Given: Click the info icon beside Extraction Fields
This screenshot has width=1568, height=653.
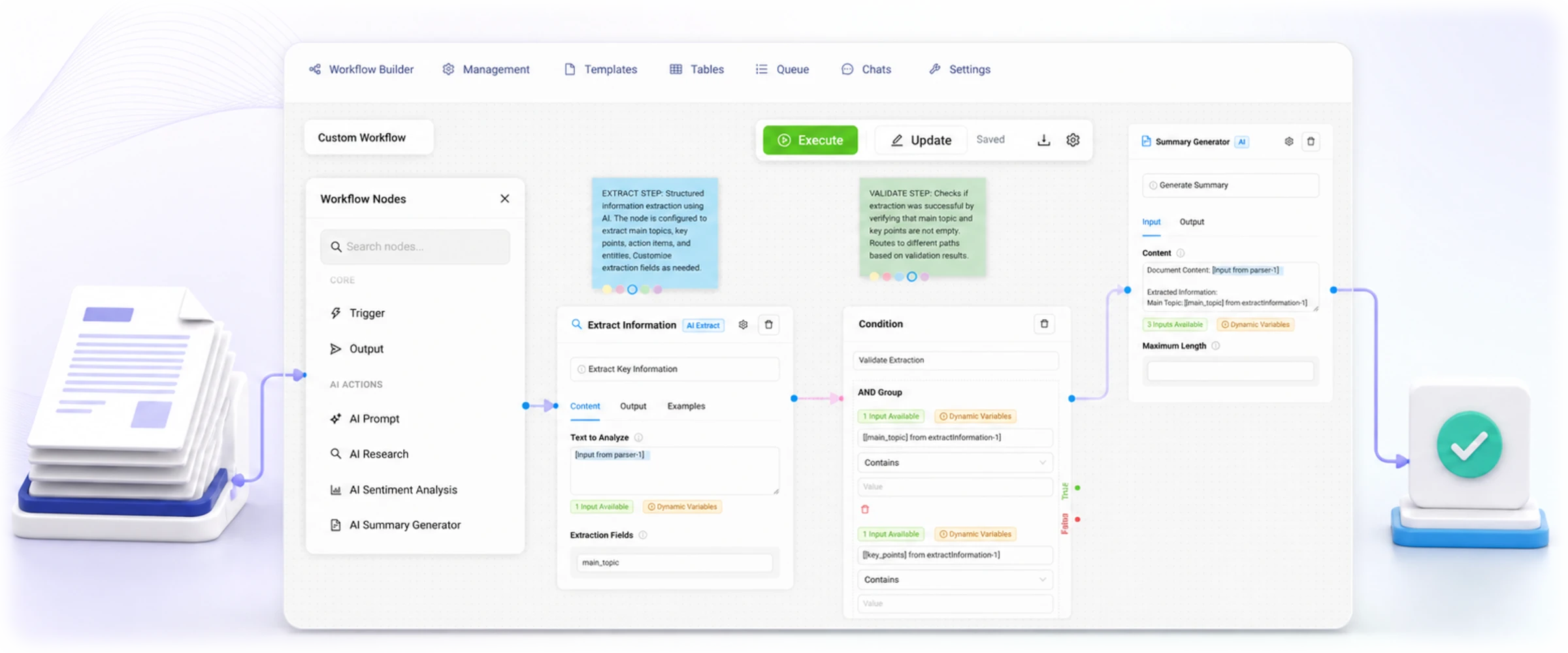Looking at the screenshot, I should 643,535.
